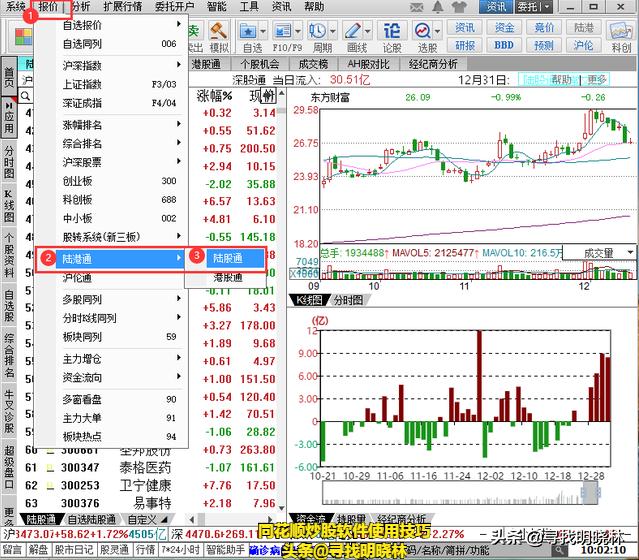
Task: Click the search magnifier in bottom status bar
Action: tap(560, 551)
